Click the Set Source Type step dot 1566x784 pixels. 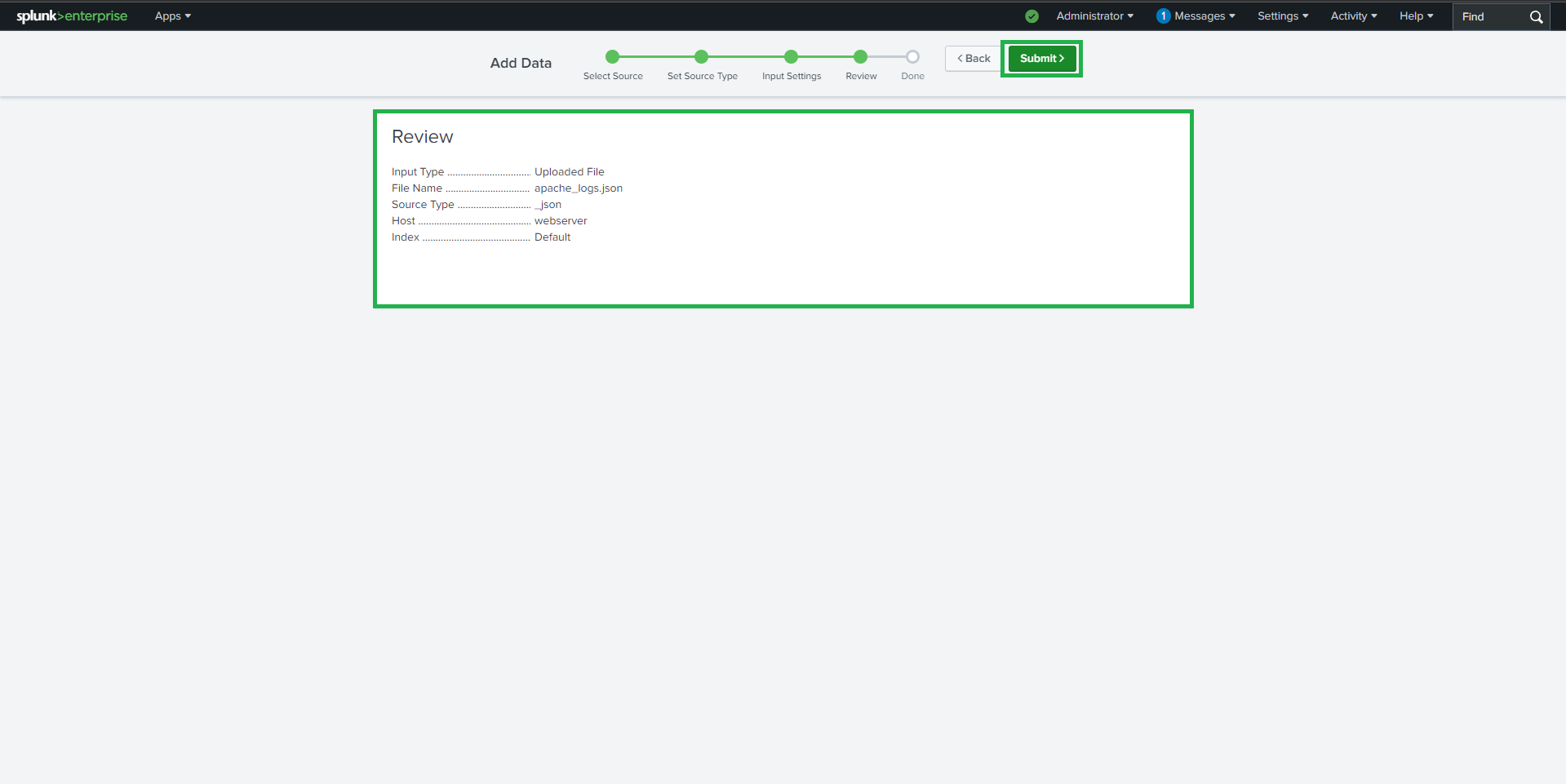coord(702,56)
